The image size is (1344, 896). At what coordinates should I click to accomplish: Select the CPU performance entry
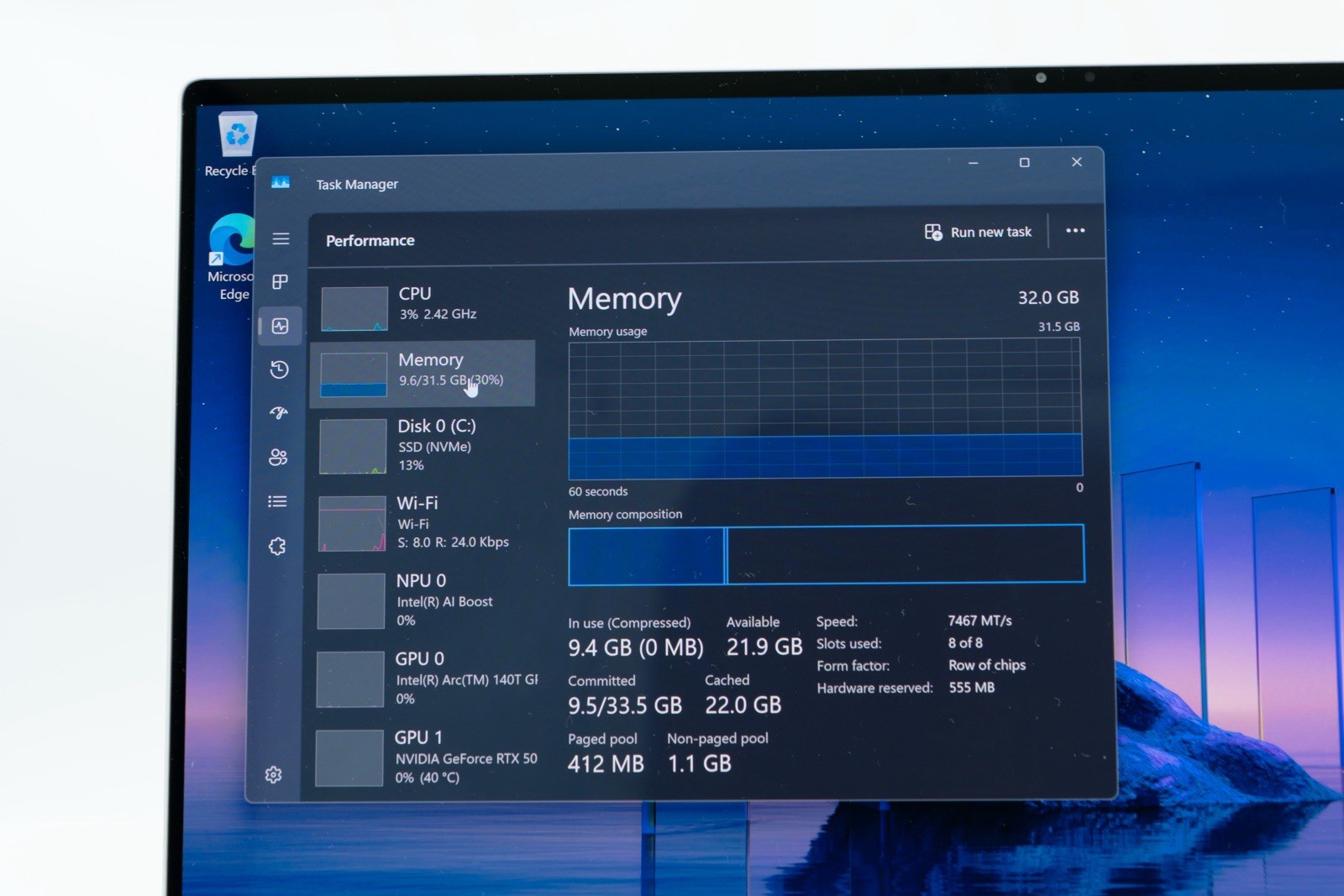[425, 306]
